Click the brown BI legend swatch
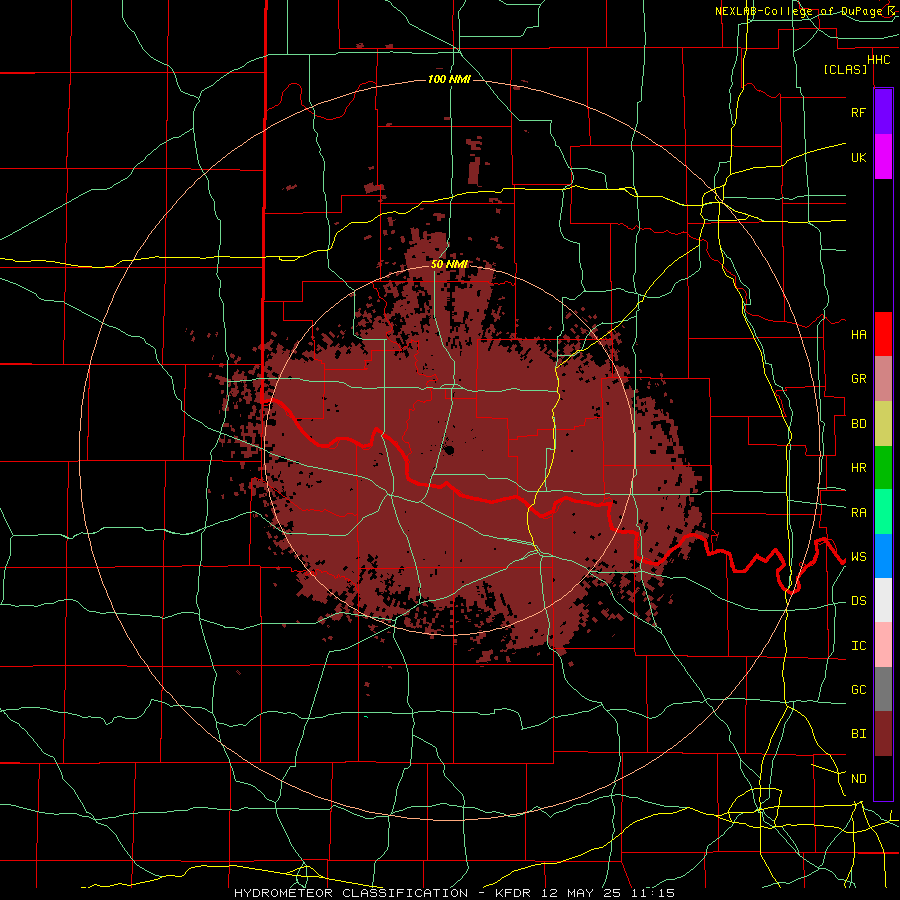Viewport: 900px width, 900px height. pos(883,734)
